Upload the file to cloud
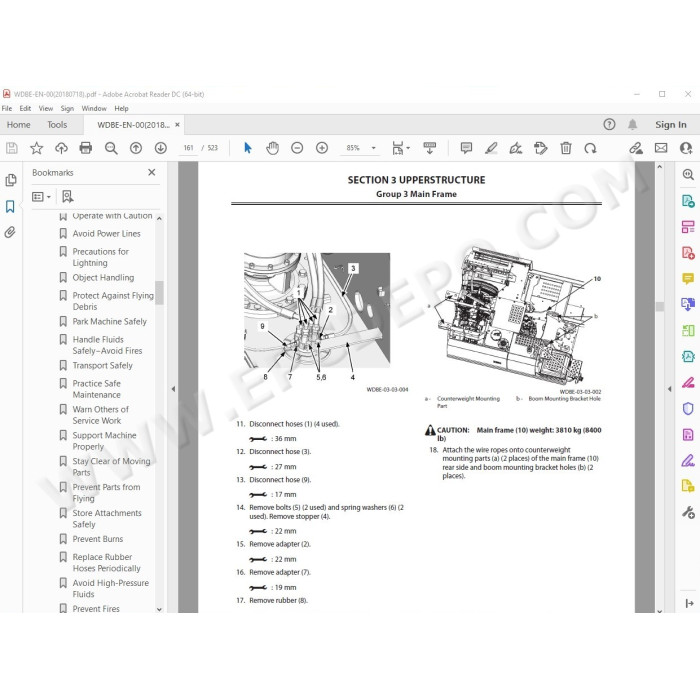Viewport: 700px width, 700px height. pyautogui.click(x=61, y=148)
